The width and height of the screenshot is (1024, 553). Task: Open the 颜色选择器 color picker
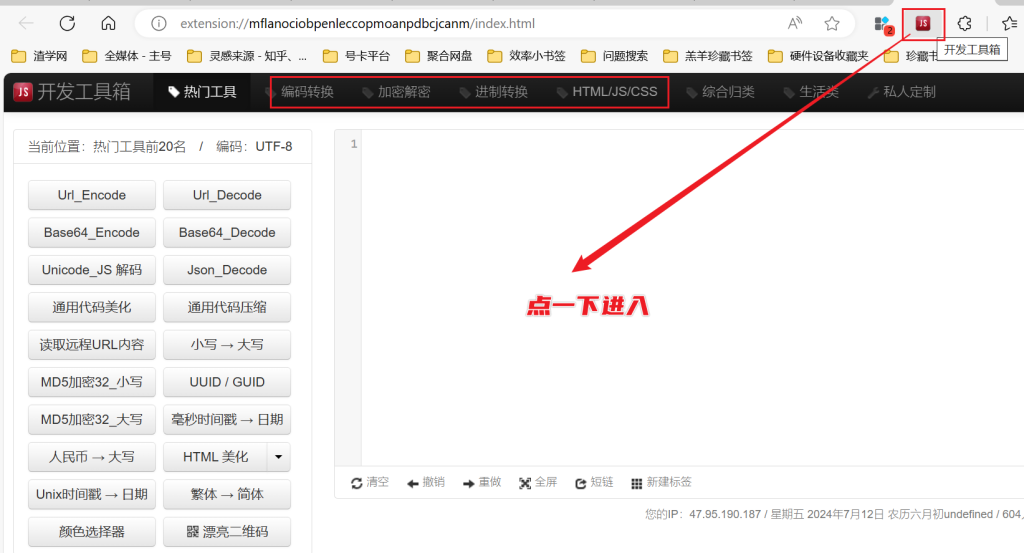(x=91, y=531)
